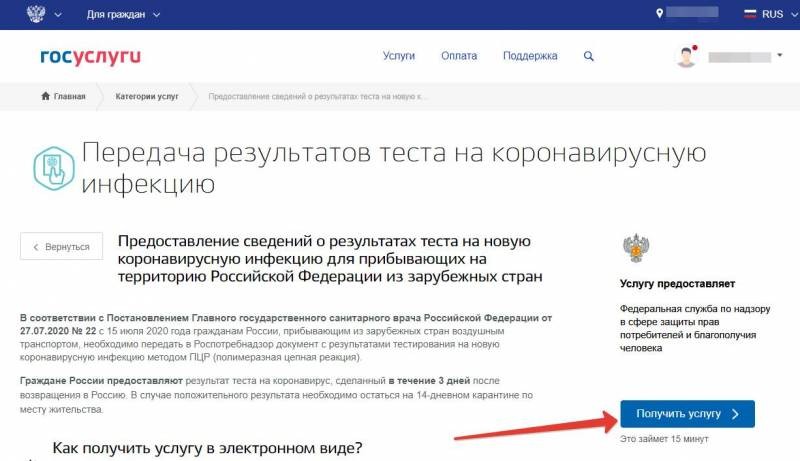Screen dimensions: 800x461
Task: Expand the user account dropdown arrow
Action: tap(780, 55)
